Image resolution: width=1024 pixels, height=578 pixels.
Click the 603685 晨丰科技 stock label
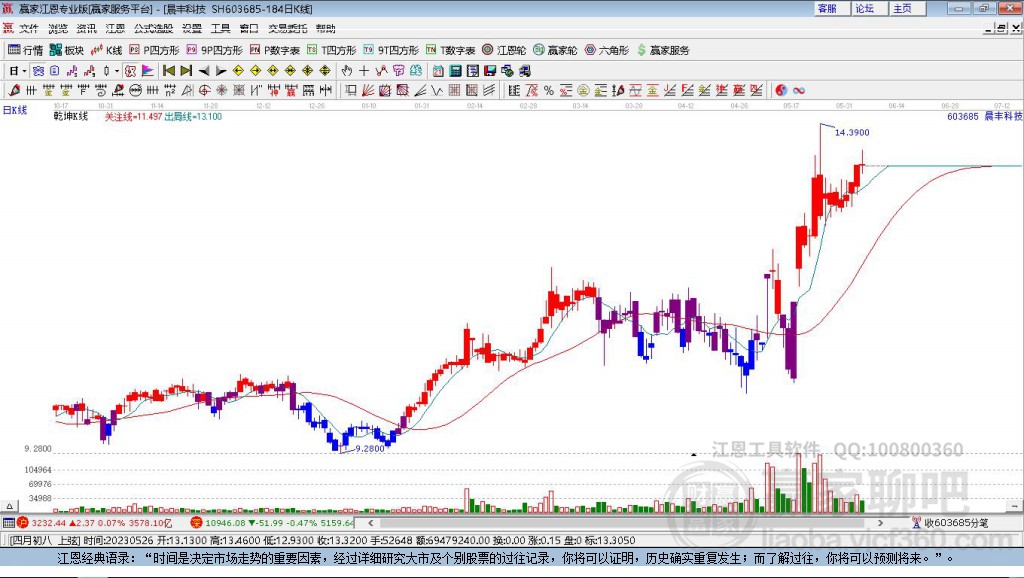click(x=984, y=116)
